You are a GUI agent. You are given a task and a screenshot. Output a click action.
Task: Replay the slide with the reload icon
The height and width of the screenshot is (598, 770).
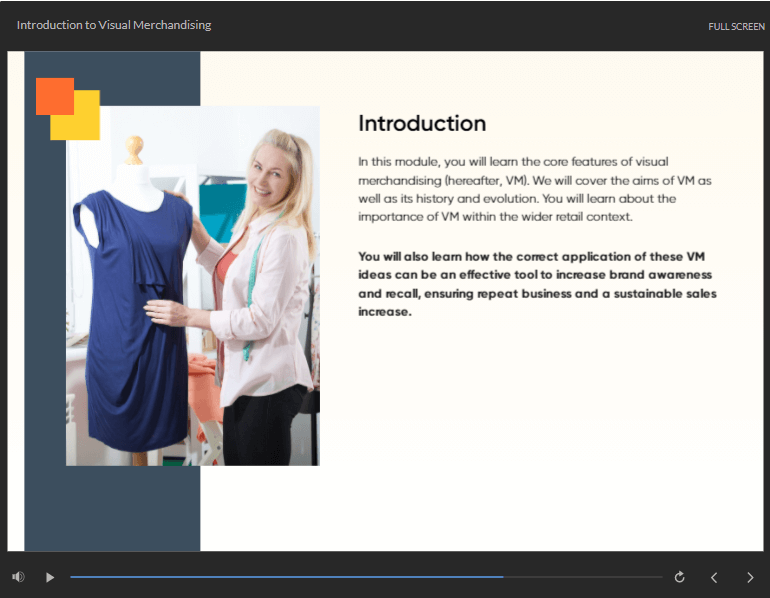[679, 577]
